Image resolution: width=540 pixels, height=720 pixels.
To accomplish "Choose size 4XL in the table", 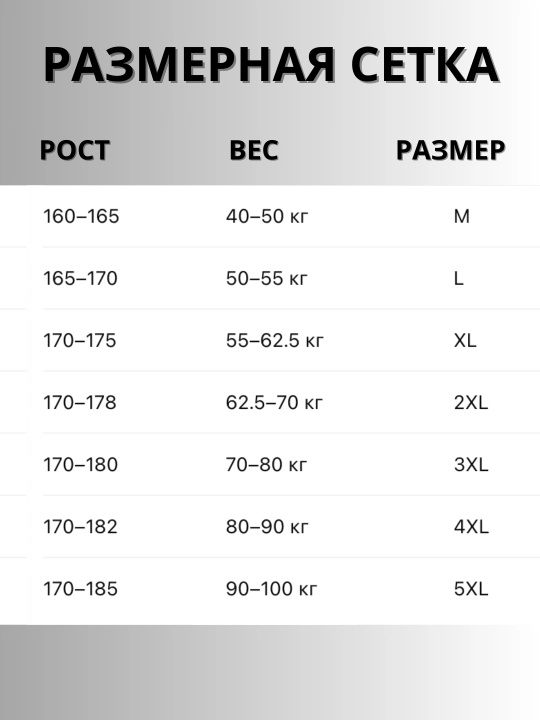I will 471,527.
